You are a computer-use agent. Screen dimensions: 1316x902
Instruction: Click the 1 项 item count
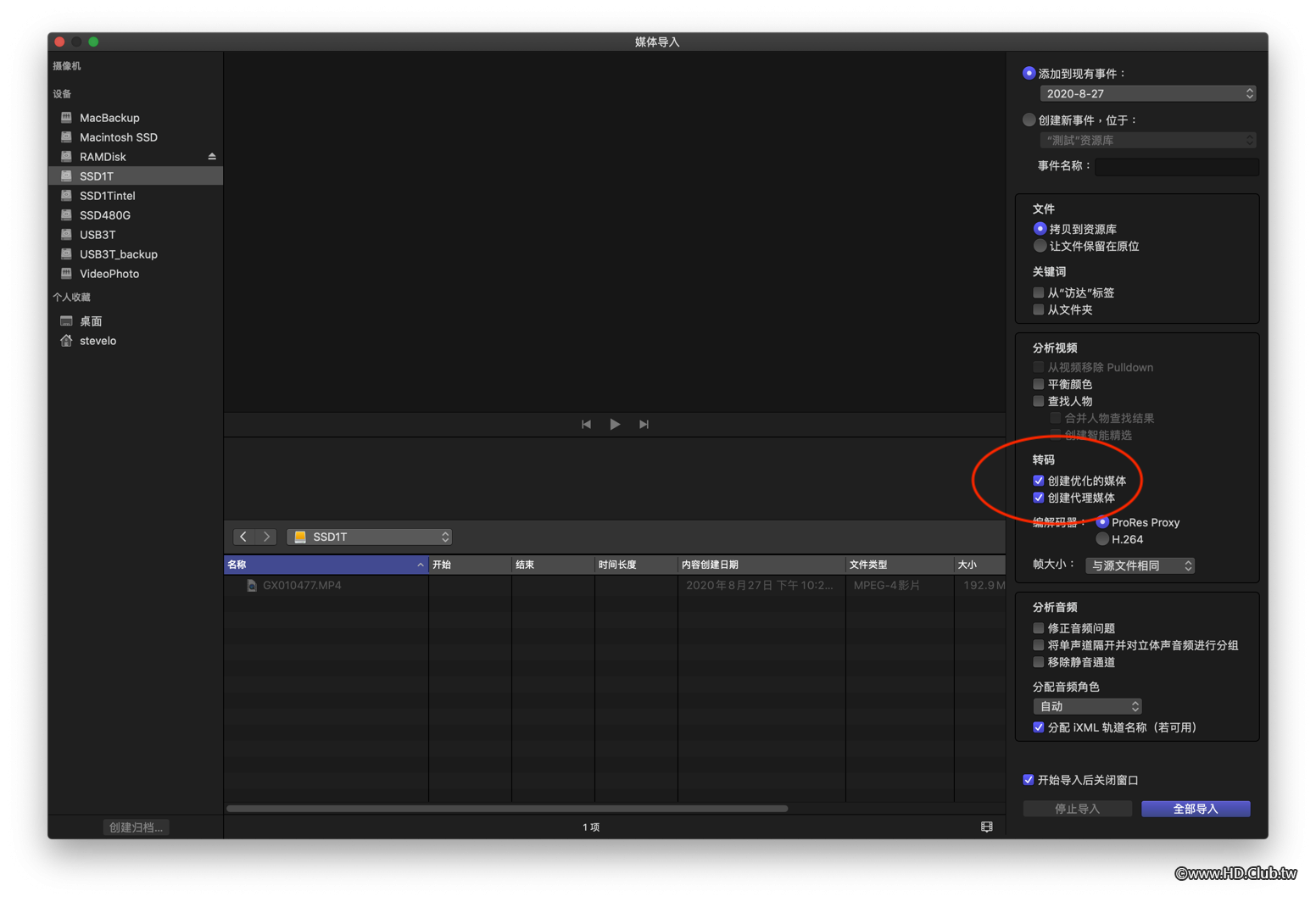[591, 827]
